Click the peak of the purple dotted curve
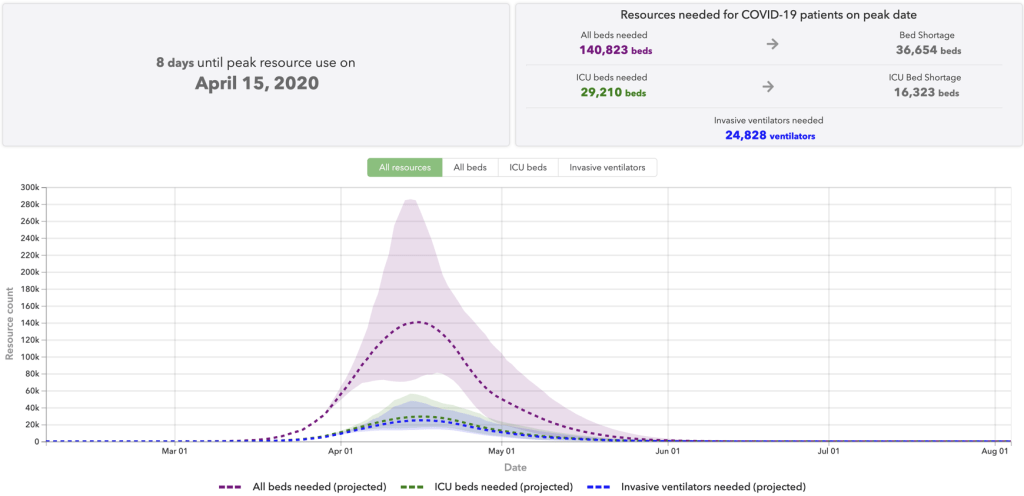 pos(415,322)
